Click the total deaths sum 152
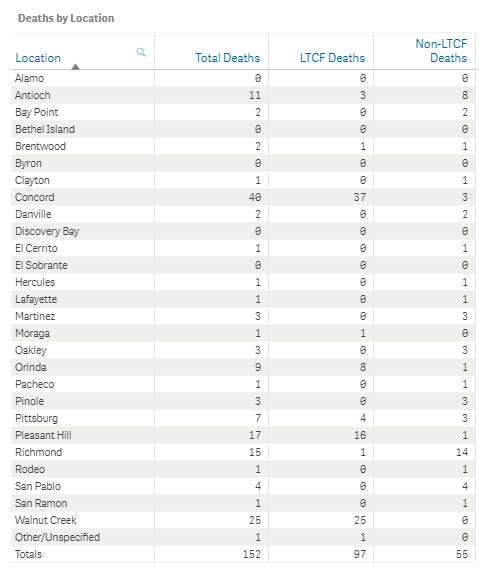The height and width of the screenshot is (574, 489). (252, 554)
